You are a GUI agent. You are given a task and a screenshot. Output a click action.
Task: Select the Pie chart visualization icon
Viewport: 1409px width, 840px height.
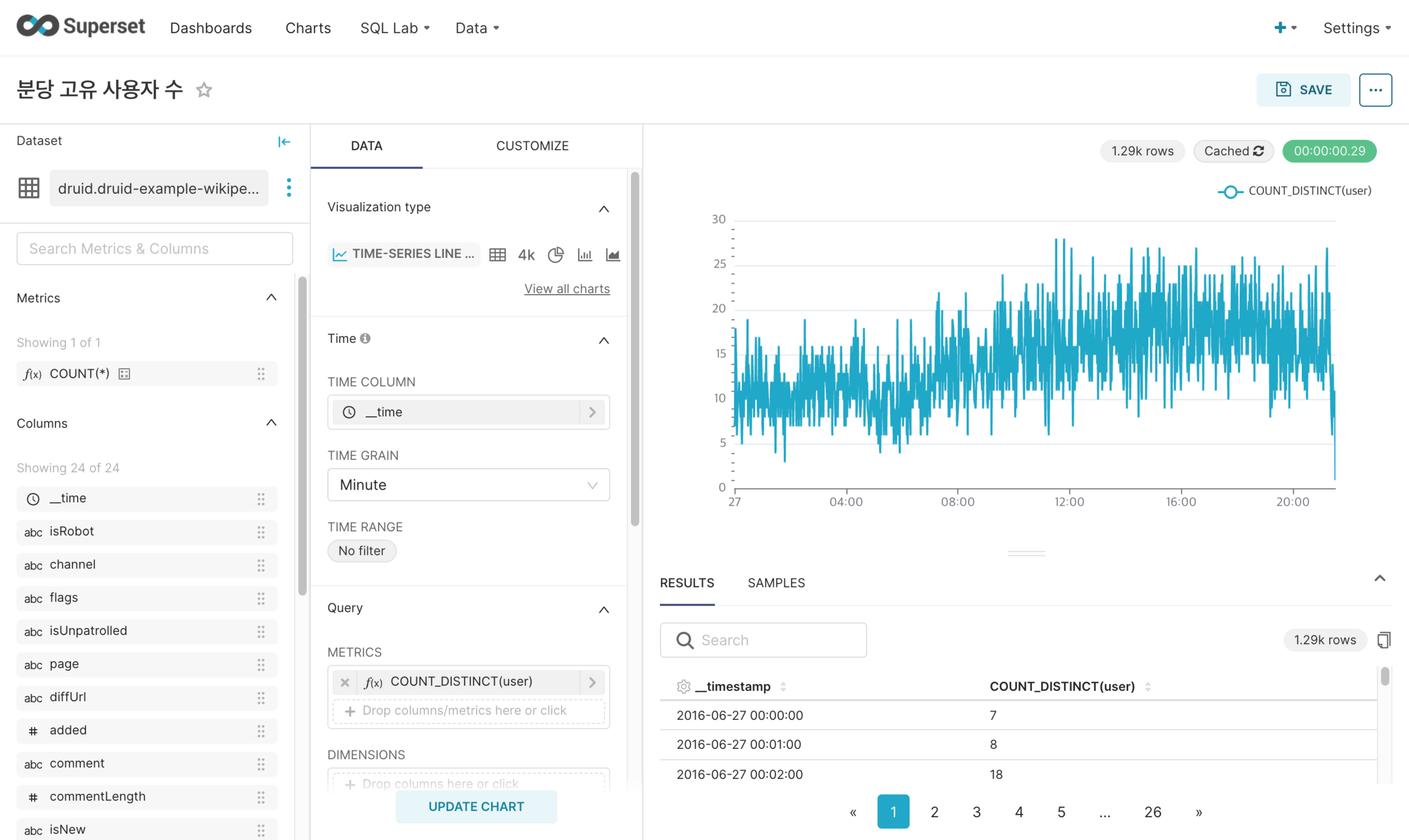tap(555, 255)
